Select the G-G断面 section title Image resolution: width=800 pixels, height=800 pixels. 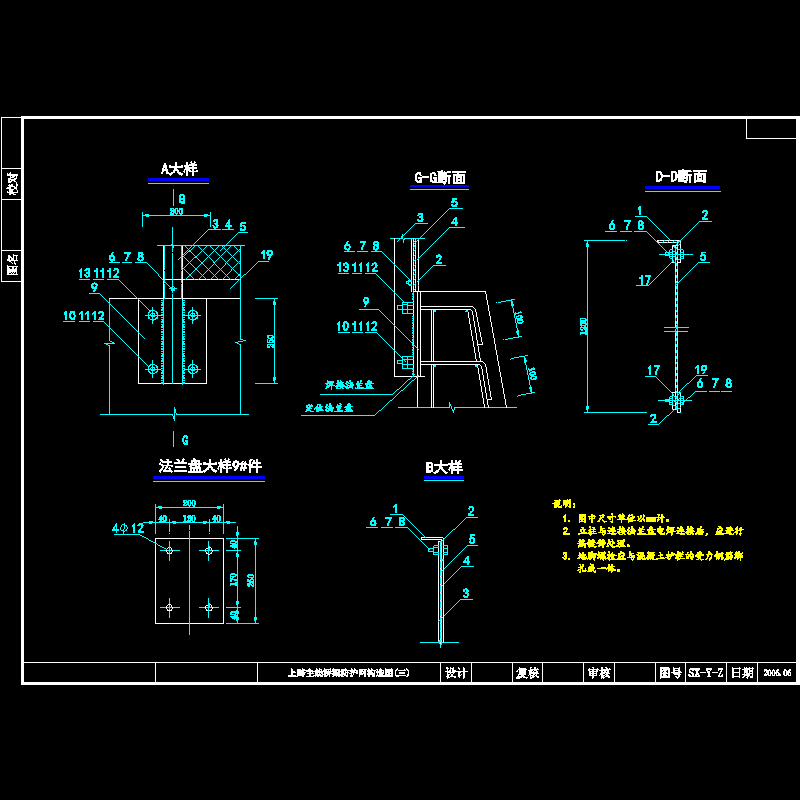tap(440, 178)
